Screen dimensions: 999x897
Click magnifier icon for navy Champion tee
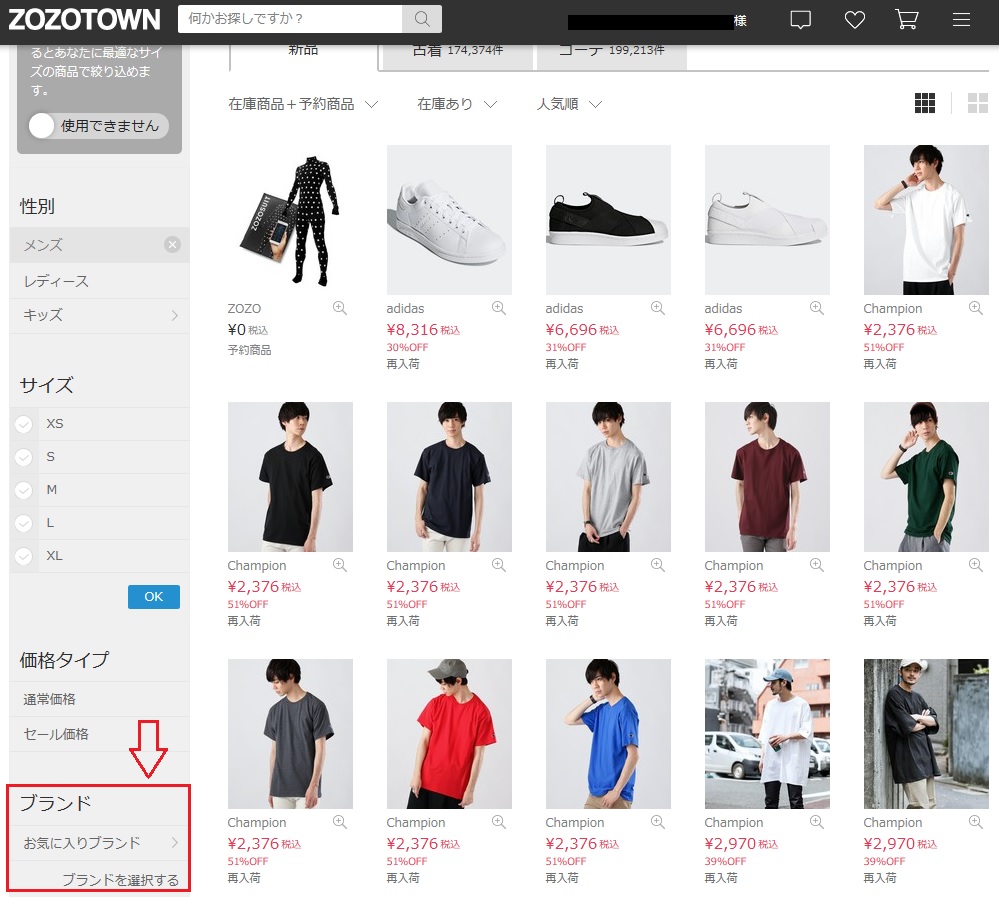click(499, 565)
